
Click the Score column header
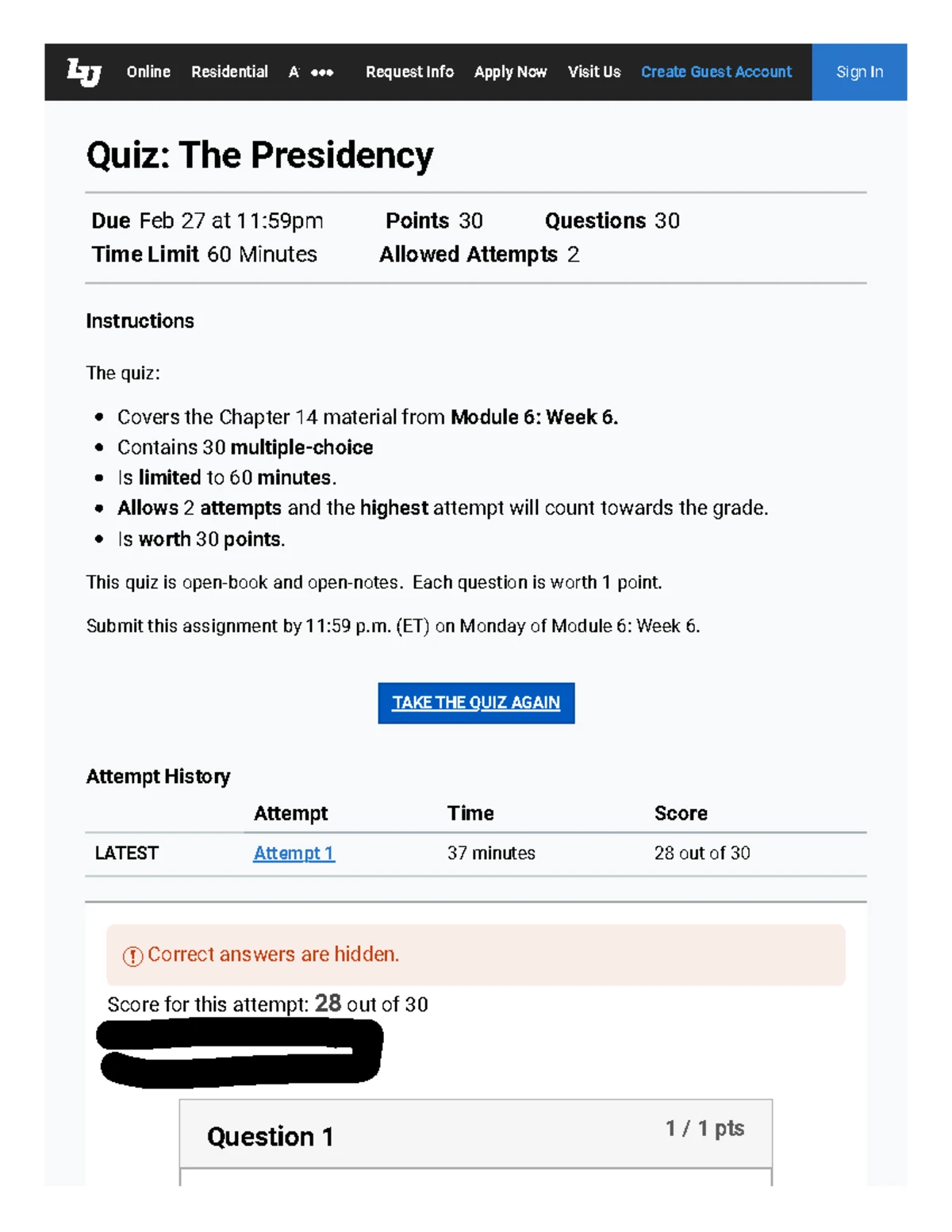click(x=681, y=813)
